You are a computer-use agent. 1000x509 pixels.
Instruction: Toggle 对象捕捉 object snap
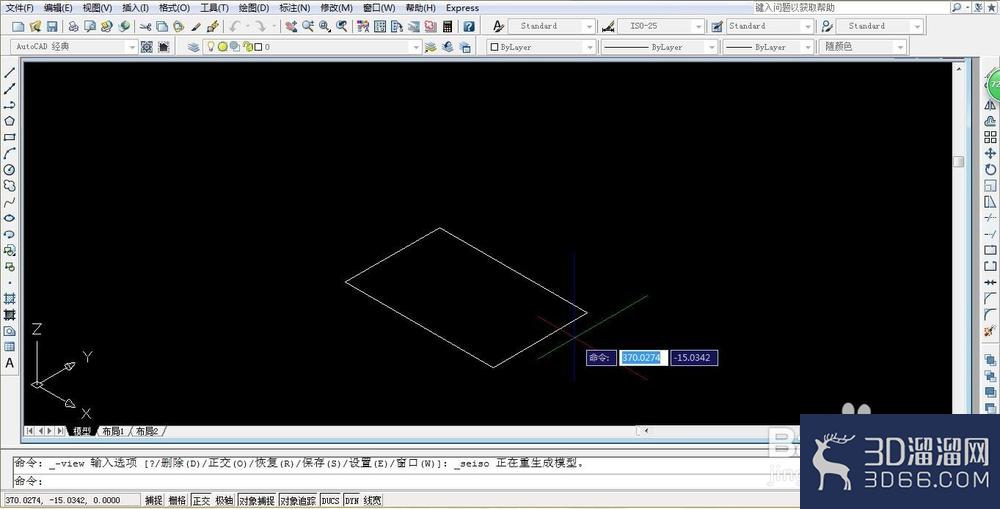point(256,501)
